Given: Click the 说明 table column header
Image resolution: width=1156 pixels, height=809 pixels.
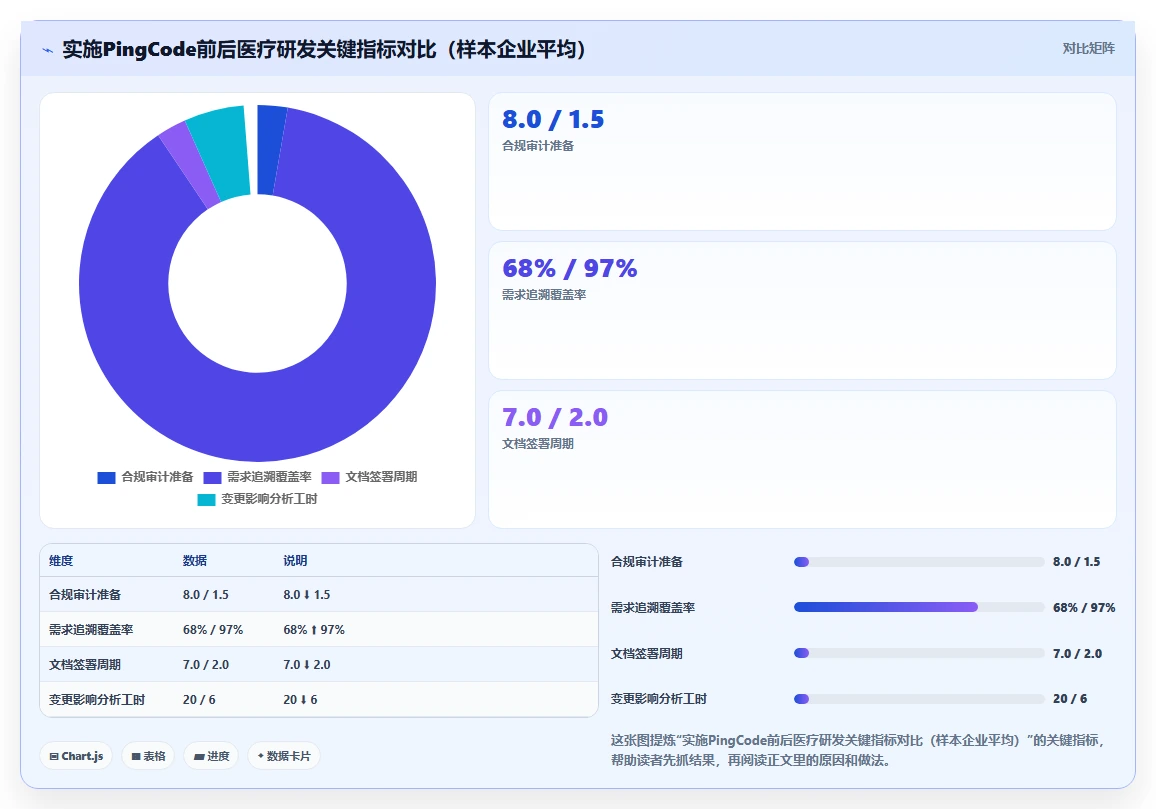Looking at the screenshot, I should click(x=295, y=560).
